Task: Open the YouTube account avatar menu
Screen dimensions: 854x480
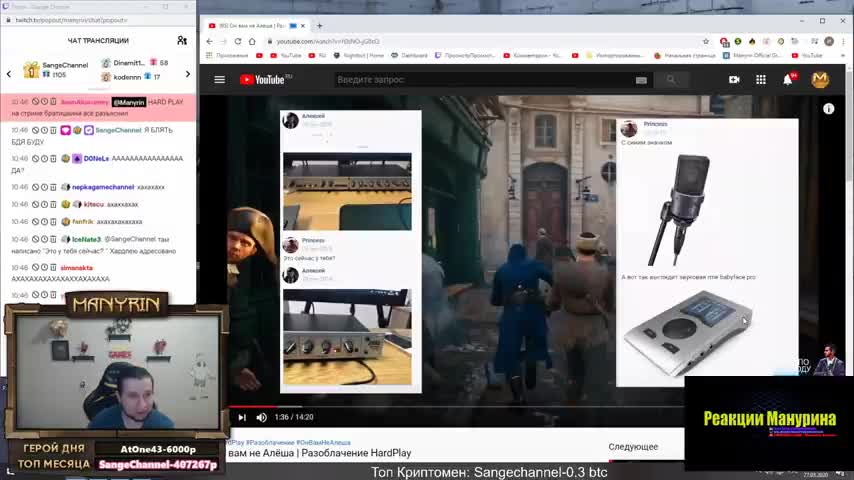Action: pyautogui.click(x=820, y=80)
